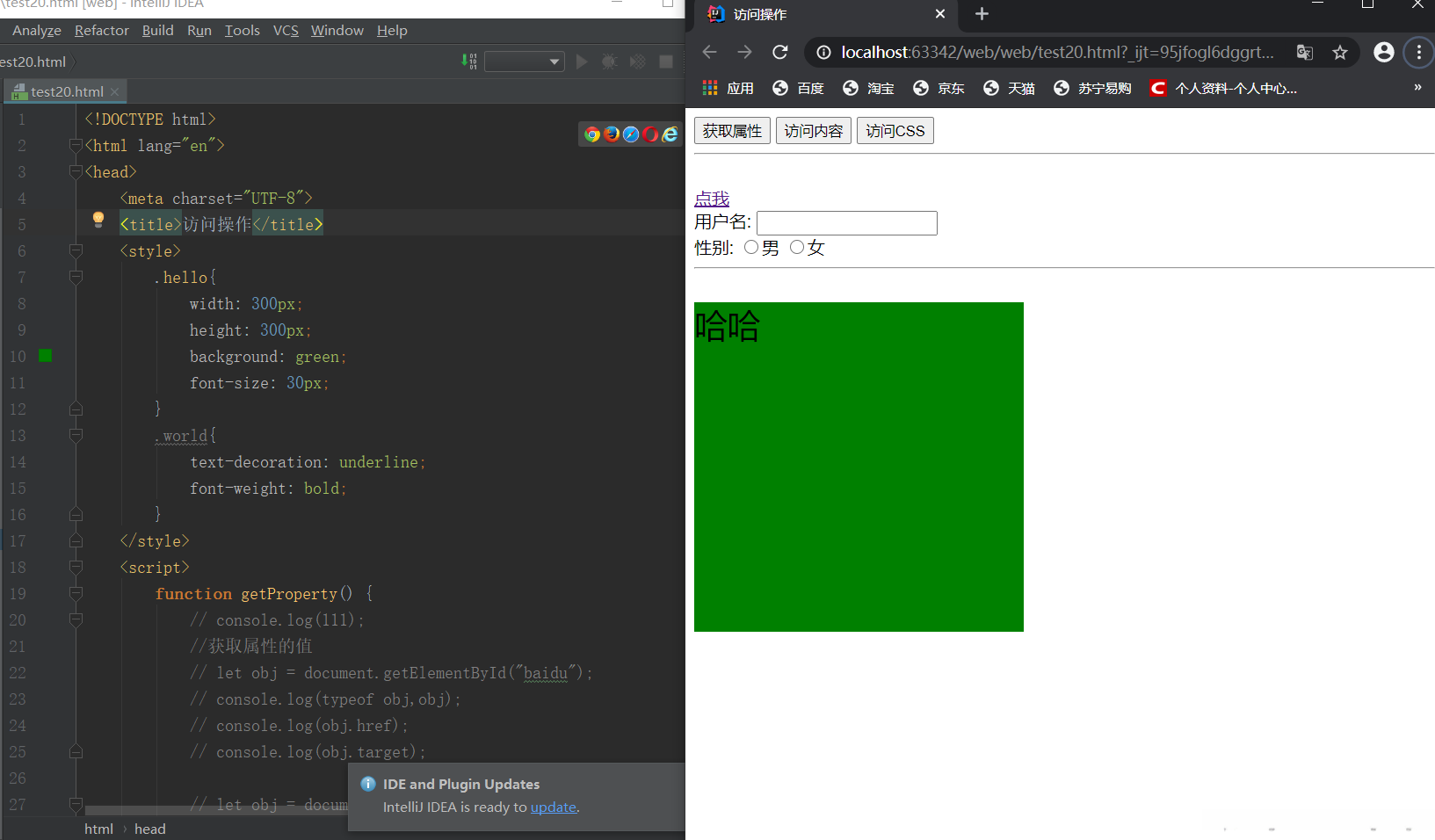Image resolution: width=1435 pixels, height=840 pixels.
Task: Click the green color swatch in gutter
Action: [x=46, y=356]
